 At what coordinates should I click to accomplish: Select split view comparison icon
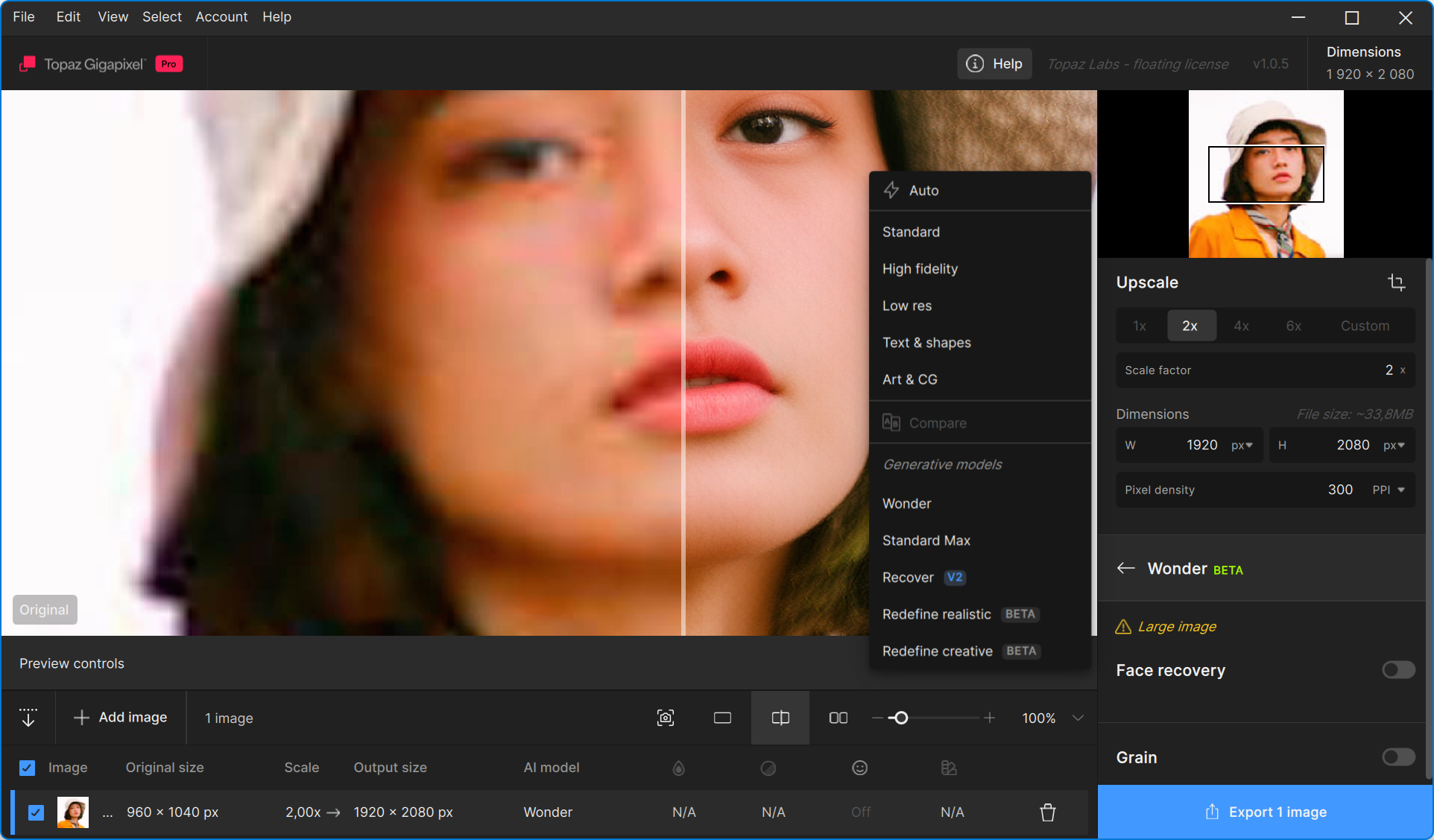click(x=780, y=718)
